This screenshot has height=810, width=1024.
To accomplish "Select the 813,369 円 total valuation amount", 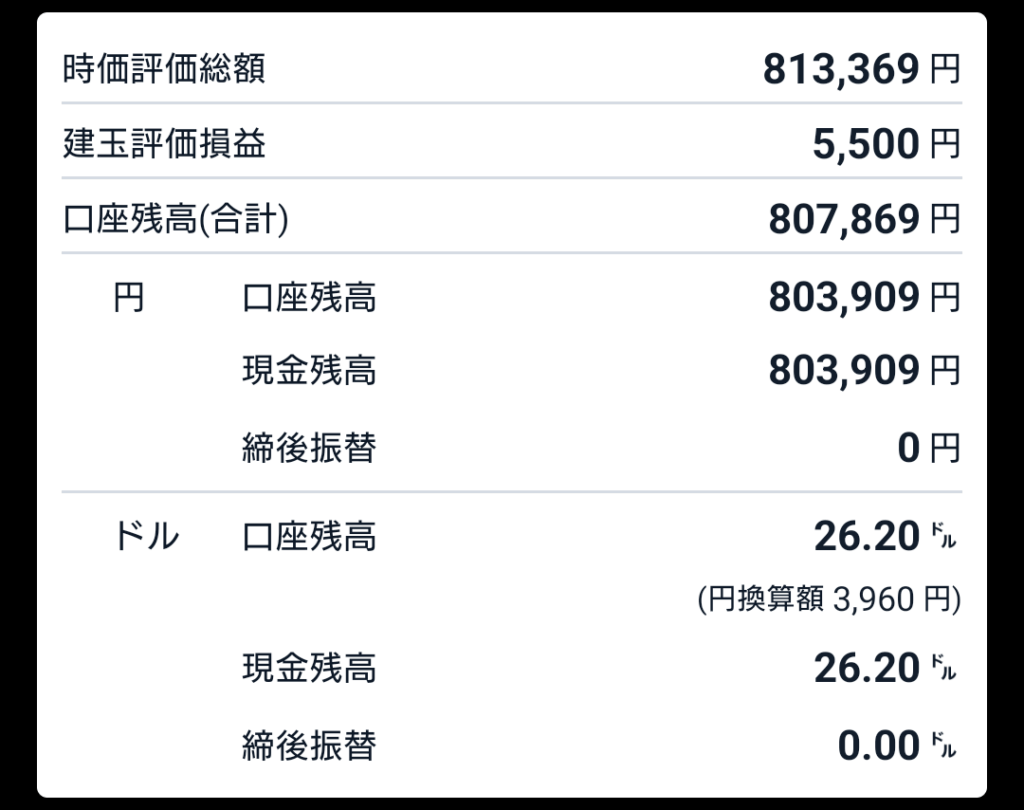I will 860,69.
